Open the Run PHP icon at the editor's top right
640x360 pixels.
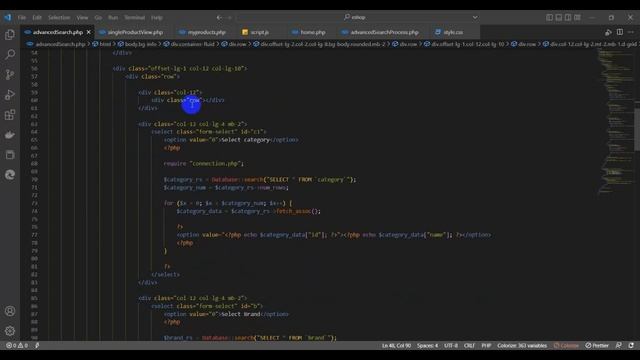pos(608,32)
